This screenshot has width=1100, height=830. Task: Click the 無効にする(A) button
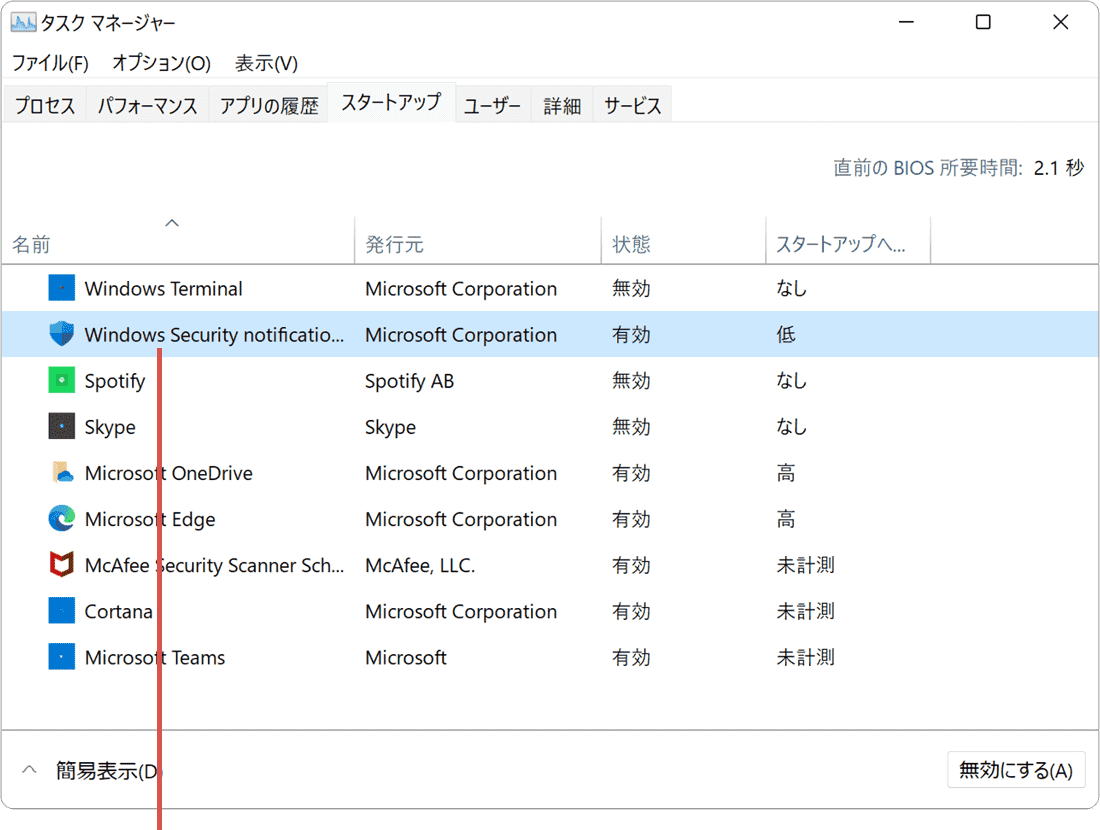[x=1016, y=770]
